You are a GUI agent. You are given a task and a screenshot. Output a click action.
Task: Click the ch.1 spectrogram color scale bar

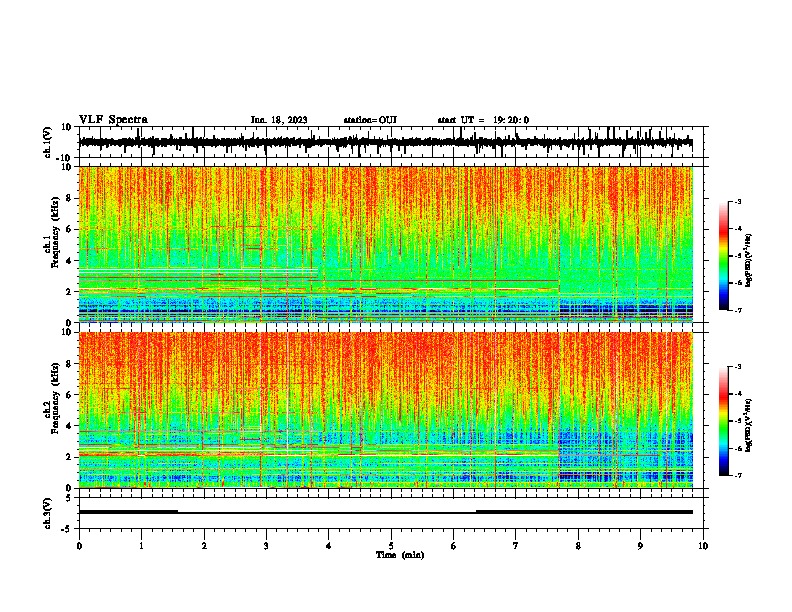724,256
